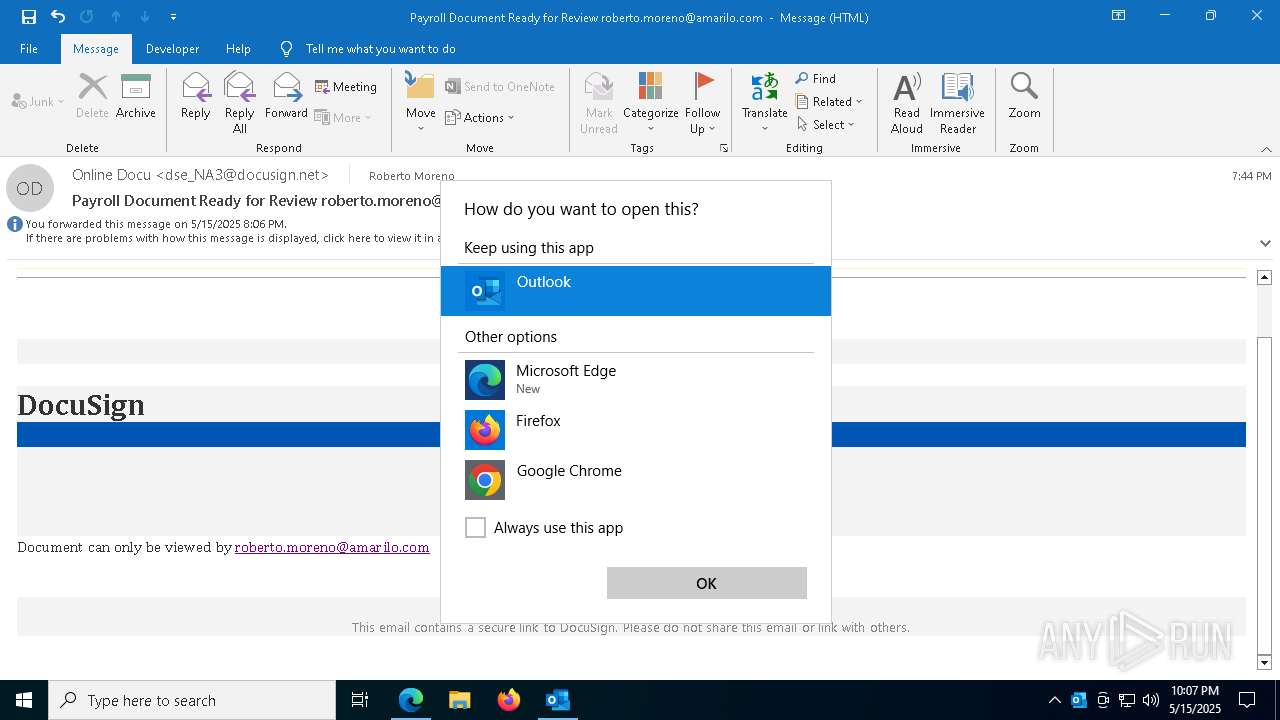Open the More respond options dropdown

[x=343, y=117]
